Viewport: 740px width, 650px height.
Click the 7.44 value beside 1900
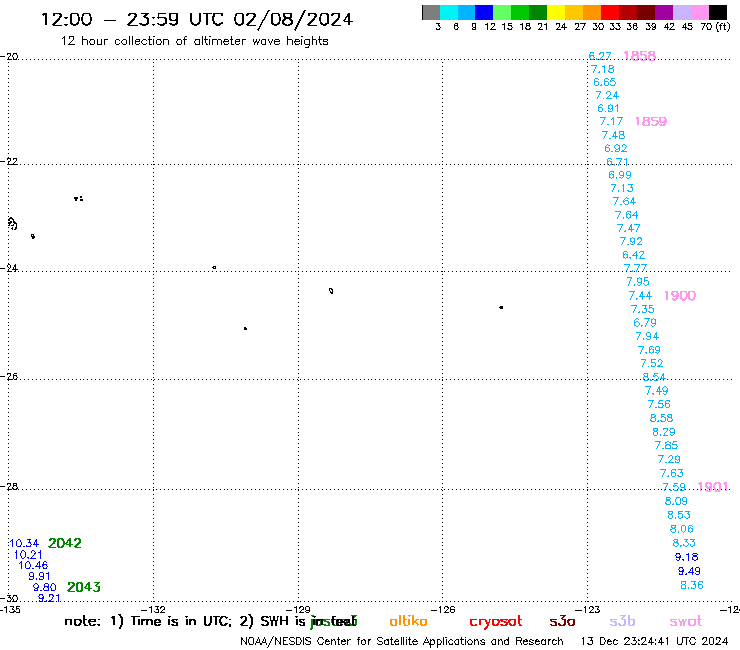tap(640, 296)
